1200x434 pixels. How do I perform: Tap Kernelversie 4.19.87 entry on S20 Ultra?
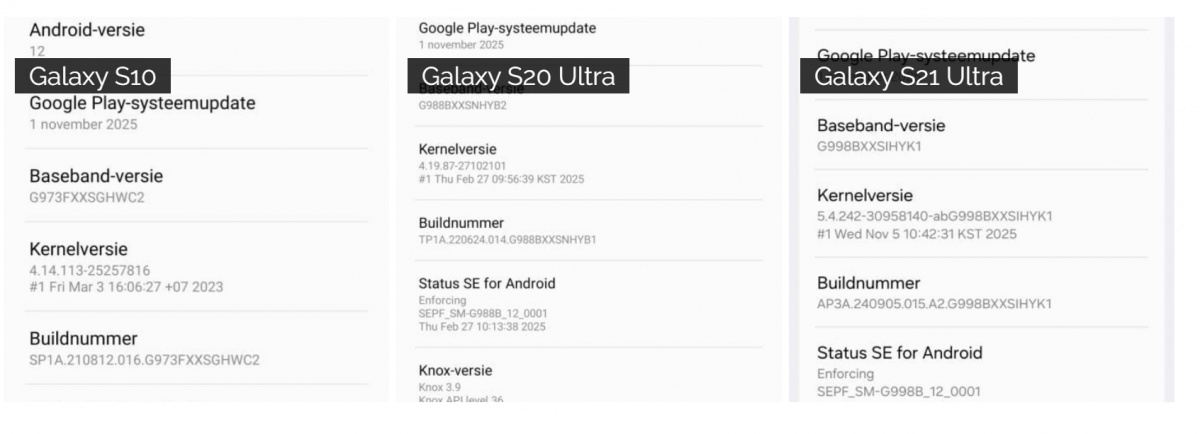(x=500, y=163)
